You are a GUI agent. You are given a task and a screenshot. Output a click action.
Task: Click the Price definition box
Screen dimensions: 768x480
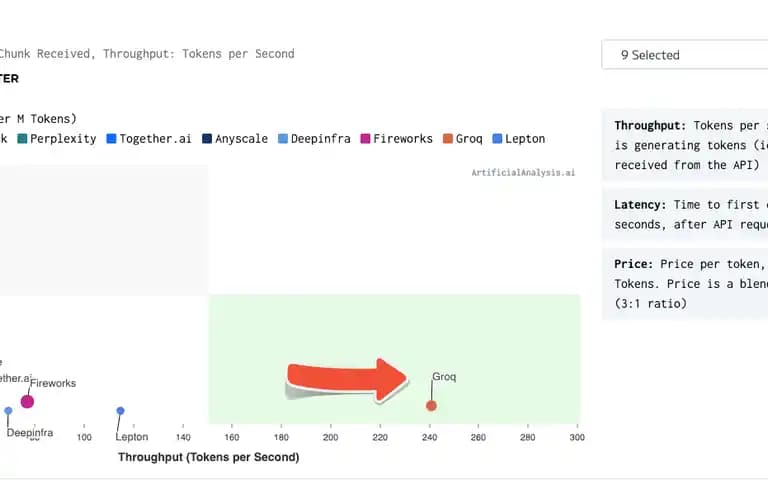point(685,284)
